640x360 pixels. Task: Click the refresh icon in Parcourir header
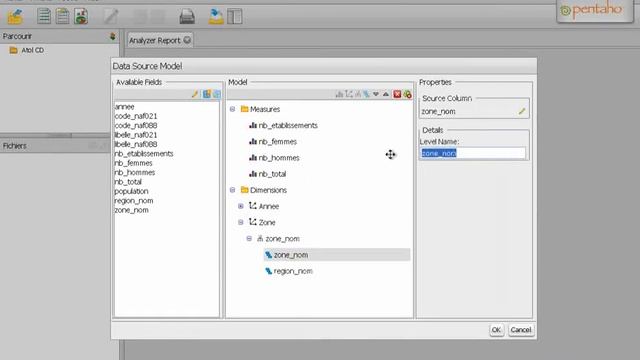coord(113,36)
